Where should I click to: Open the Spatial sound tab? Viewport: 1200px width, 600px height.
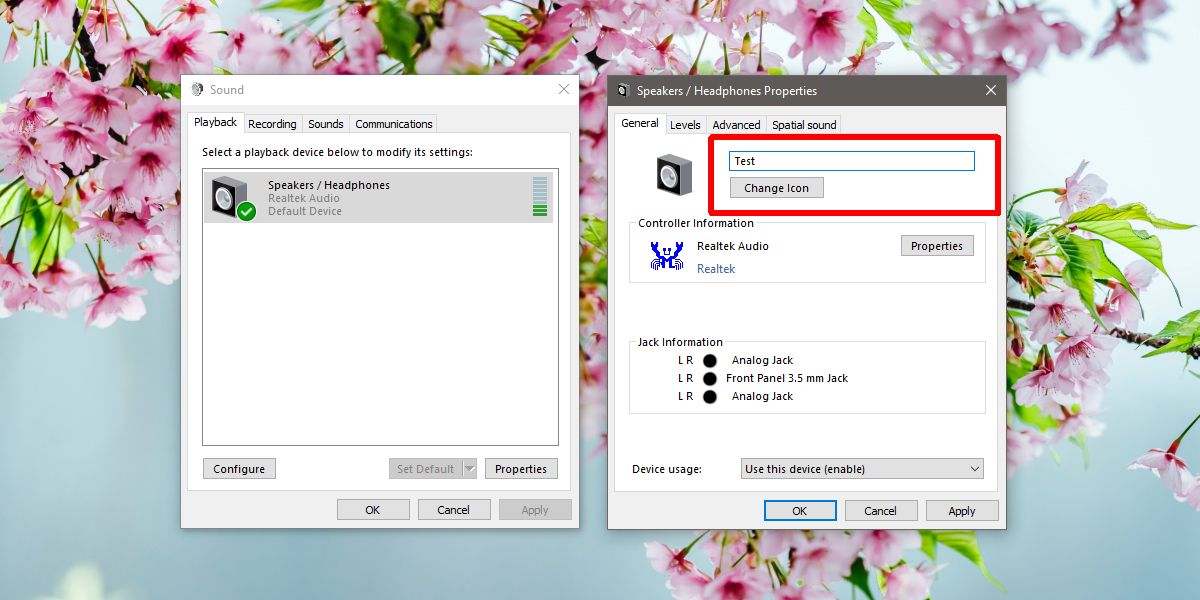tap(804, 125)
